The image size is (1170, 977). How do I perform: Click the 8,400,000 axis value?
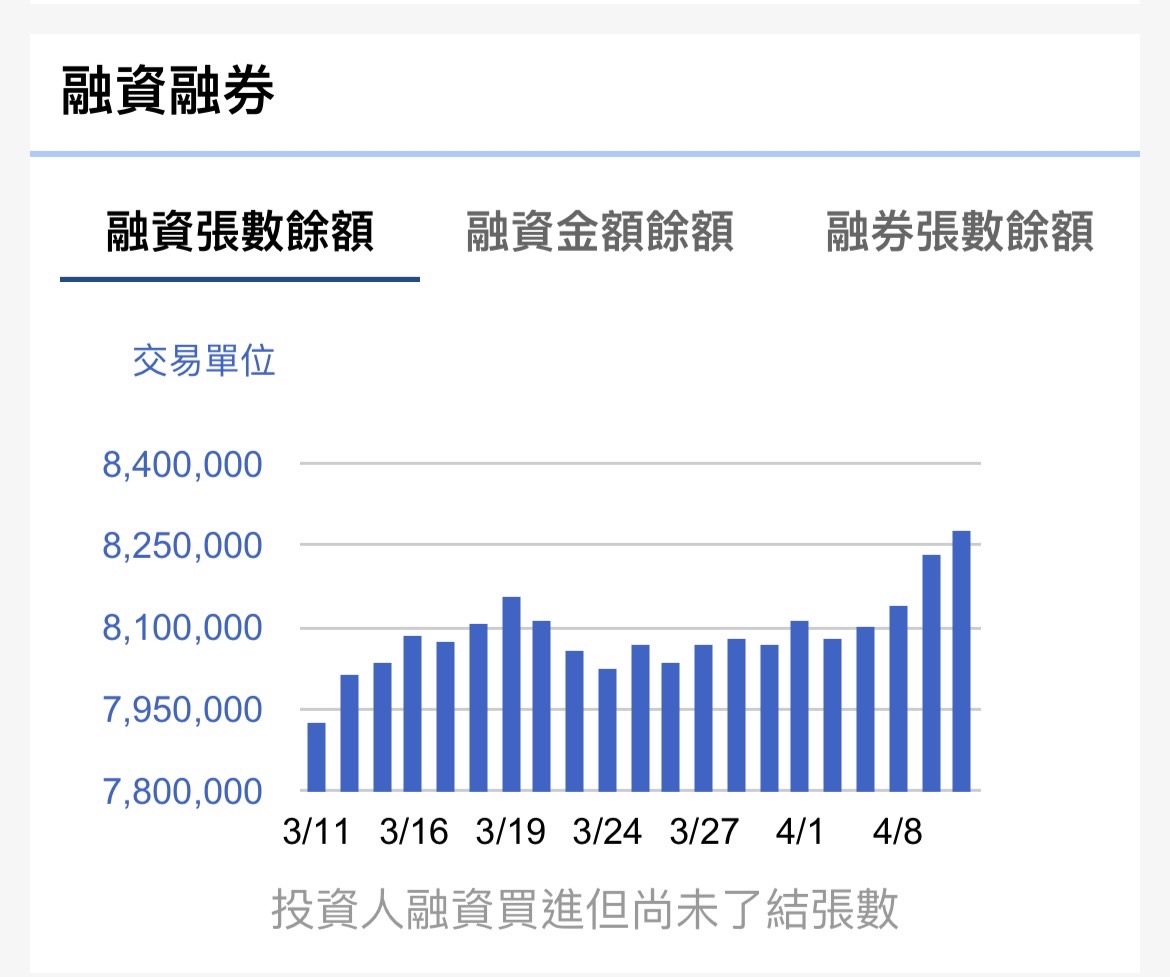point(183,464)
